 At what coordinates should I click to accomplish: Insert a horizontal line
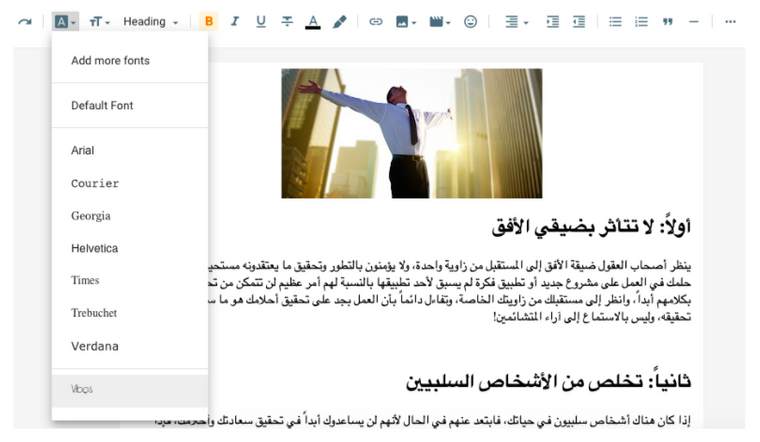click(694, 22)
